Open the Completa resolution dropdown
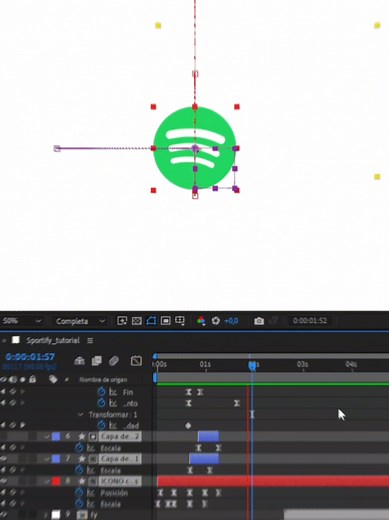This screenshot has height=520, width=389. click(x=80, y=321)
